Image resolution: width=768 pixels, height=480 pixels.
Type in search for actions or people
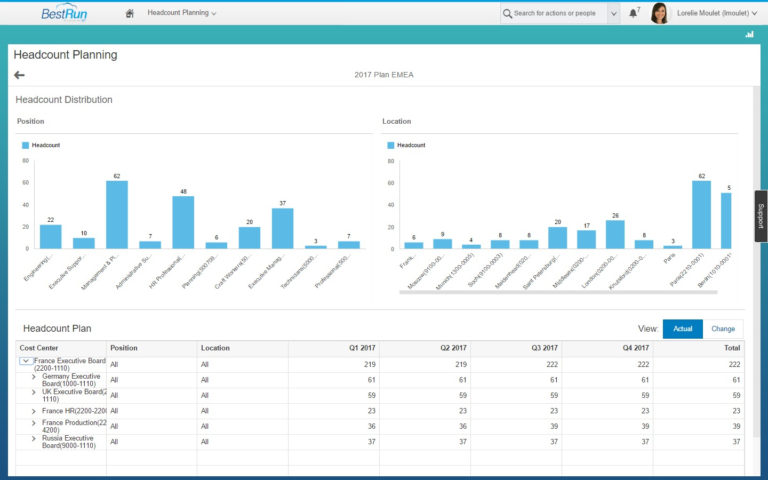click(x=555, y=13)
